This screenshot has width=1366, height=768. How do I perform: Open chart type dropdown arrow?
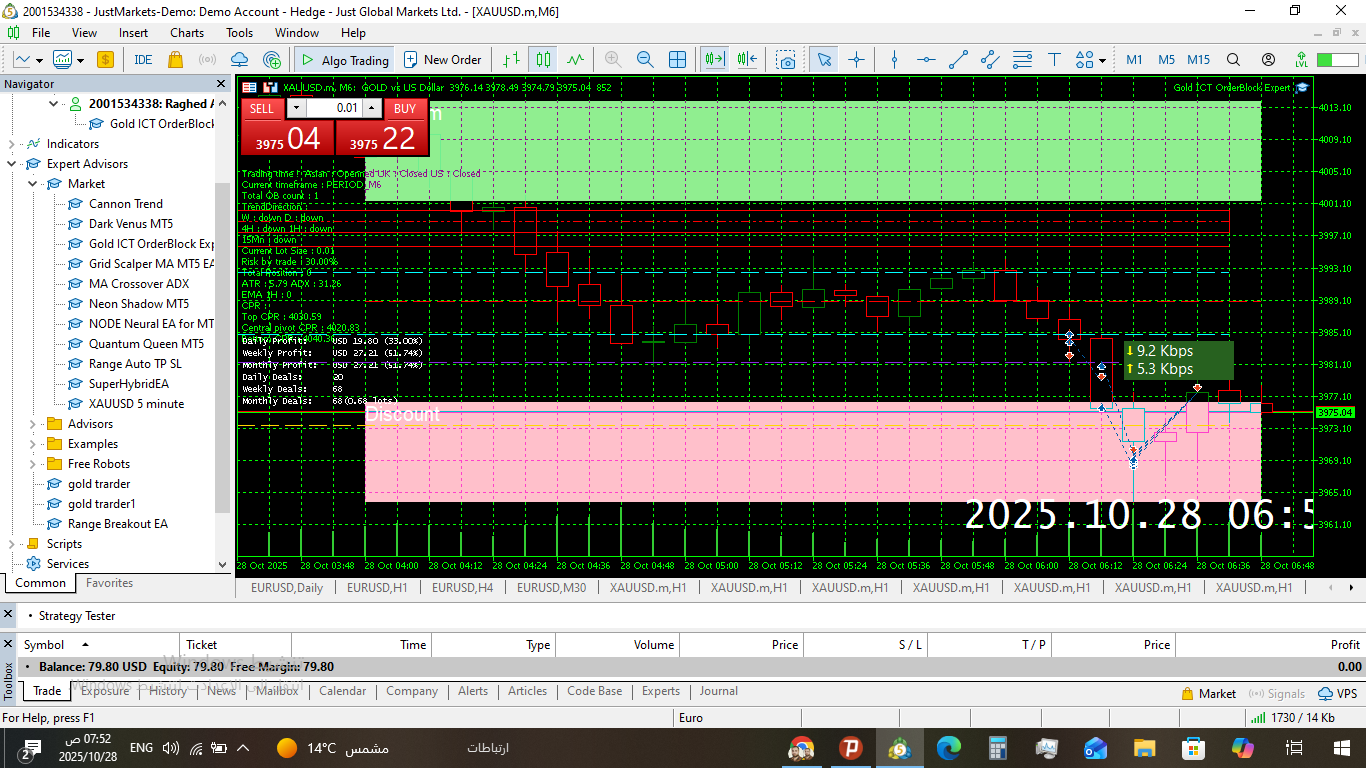[38, 60]
